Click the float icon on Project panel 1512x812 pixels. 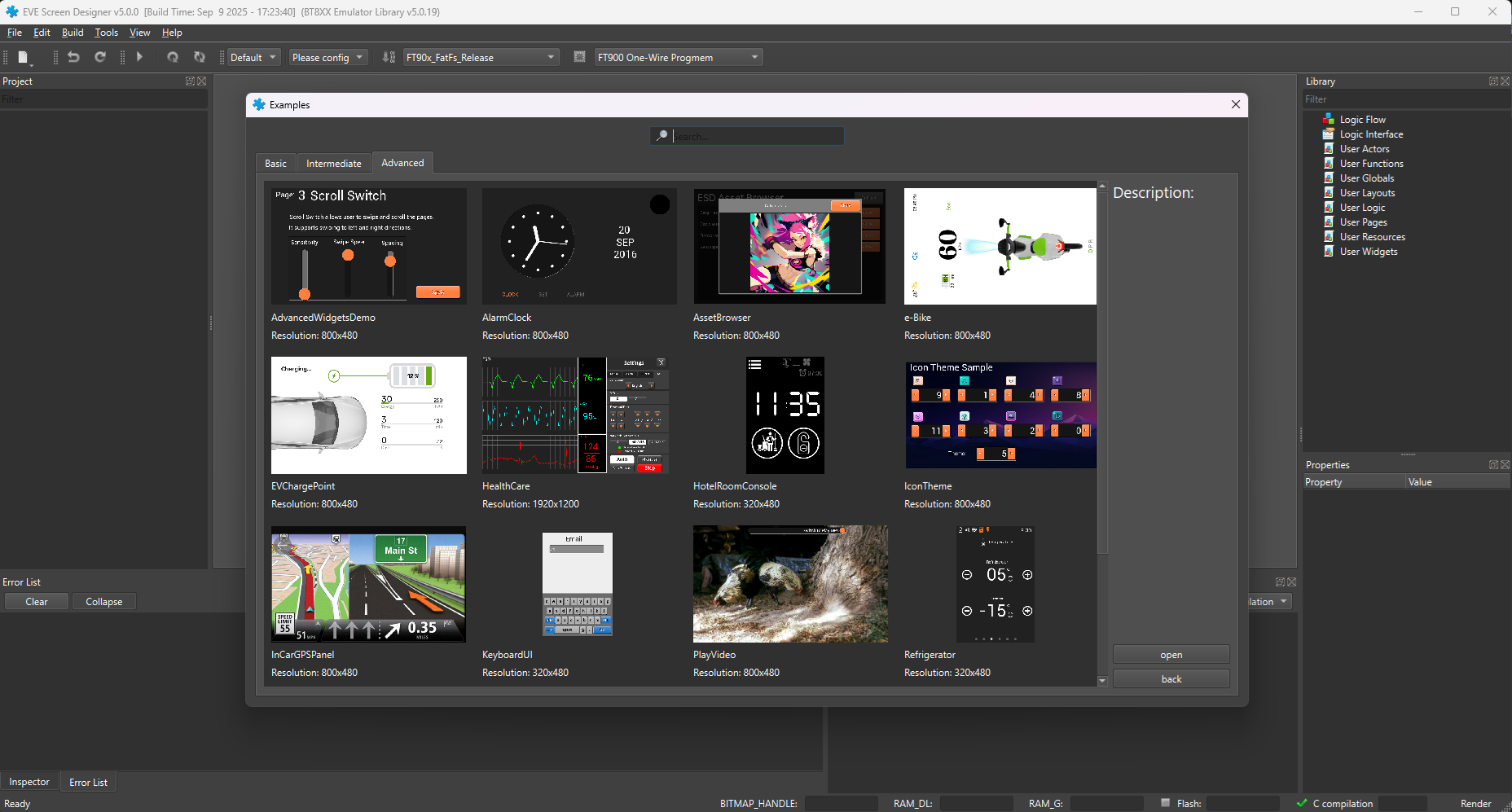click(190, 81)
